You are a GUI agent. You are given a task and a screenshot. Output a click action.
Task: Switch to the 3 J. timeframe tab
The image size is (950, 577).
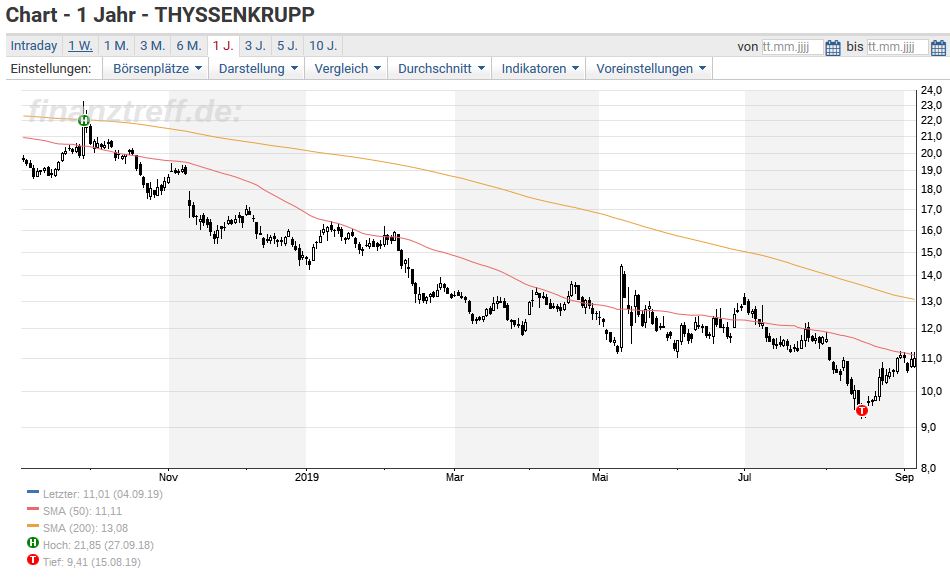point(255,46)
